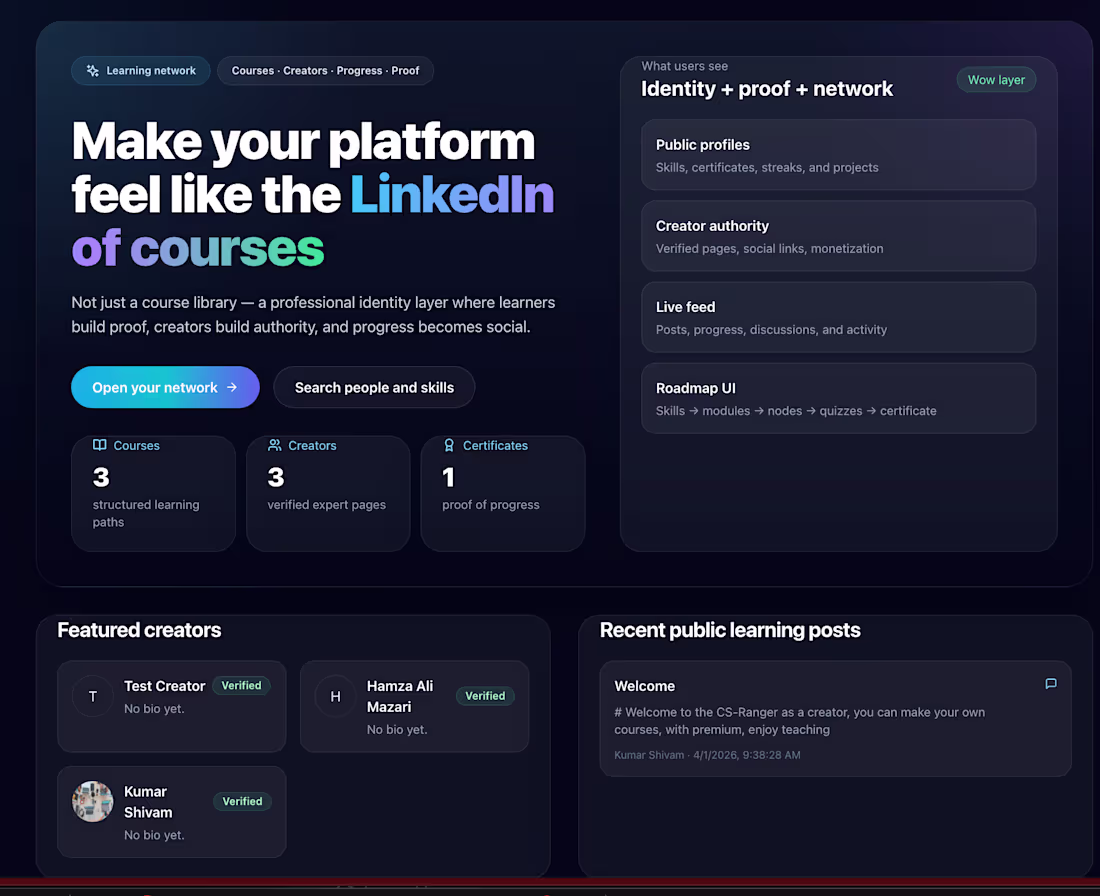Screen dimensions: 1100x896
Task: Expand the Public profiles card
Action: (x=838, y=155)
